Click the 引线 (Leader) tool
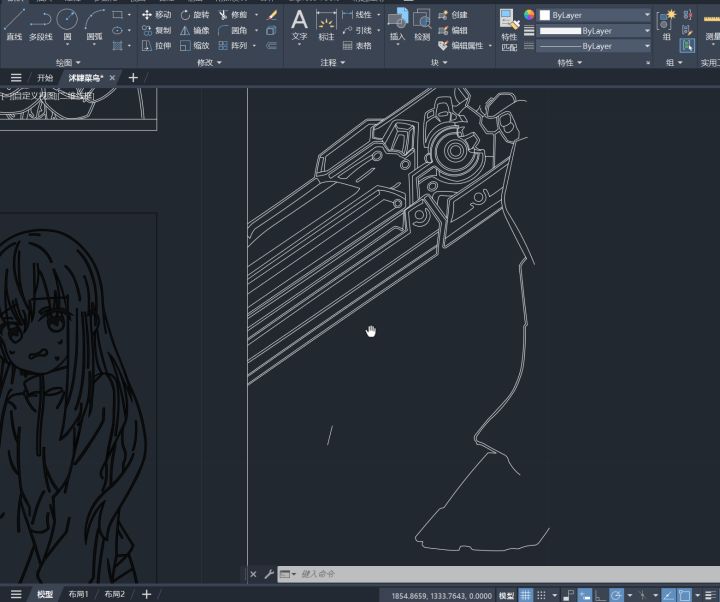 pos(358,30)
